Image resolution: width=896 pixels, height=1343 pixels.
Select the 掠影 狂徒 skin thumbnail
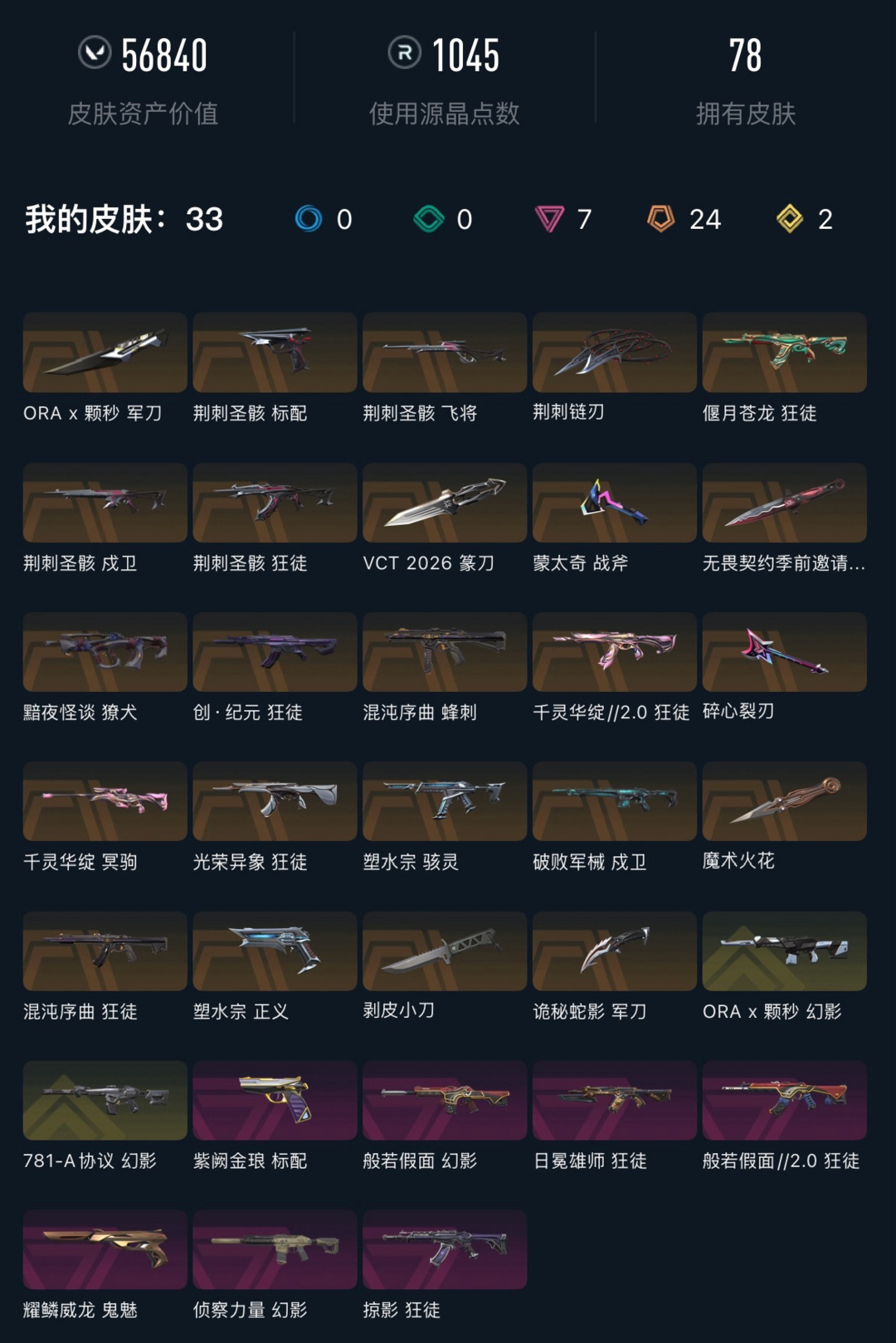click(x=445, y=1249)
